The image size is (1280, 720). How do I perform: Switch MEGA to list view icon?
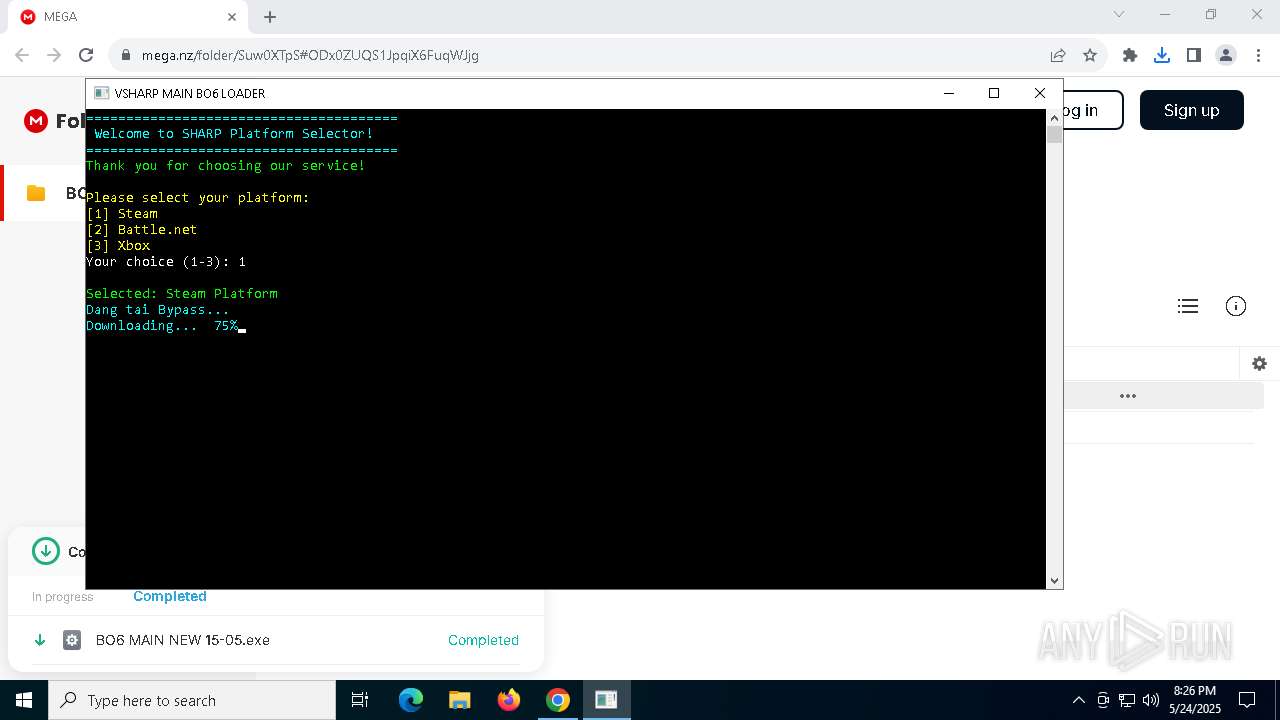pyautogui.click(x=1188, y=306)
